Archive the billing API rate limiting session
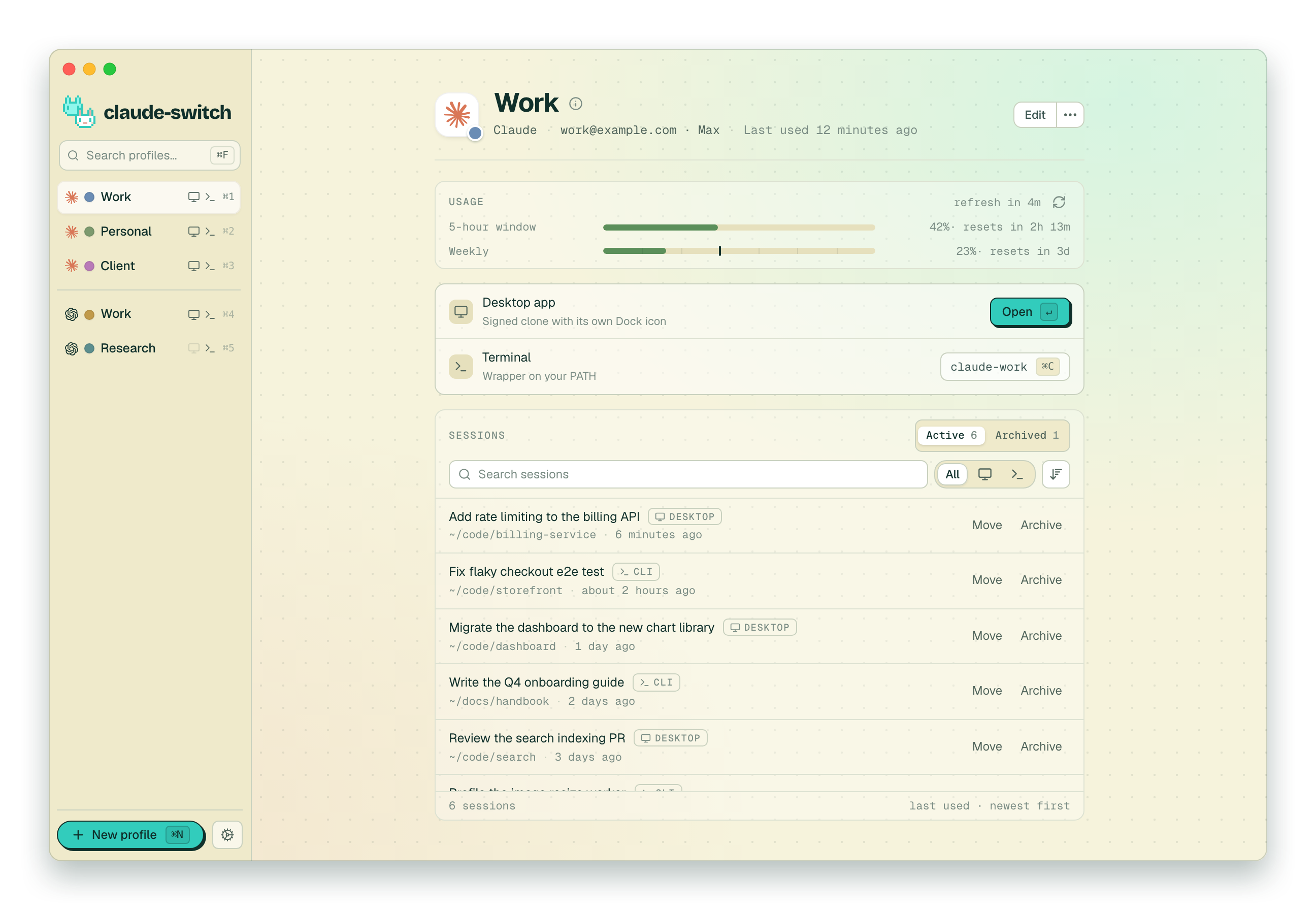Screen dimensions: 1316x910 (x=1041, y=525)
